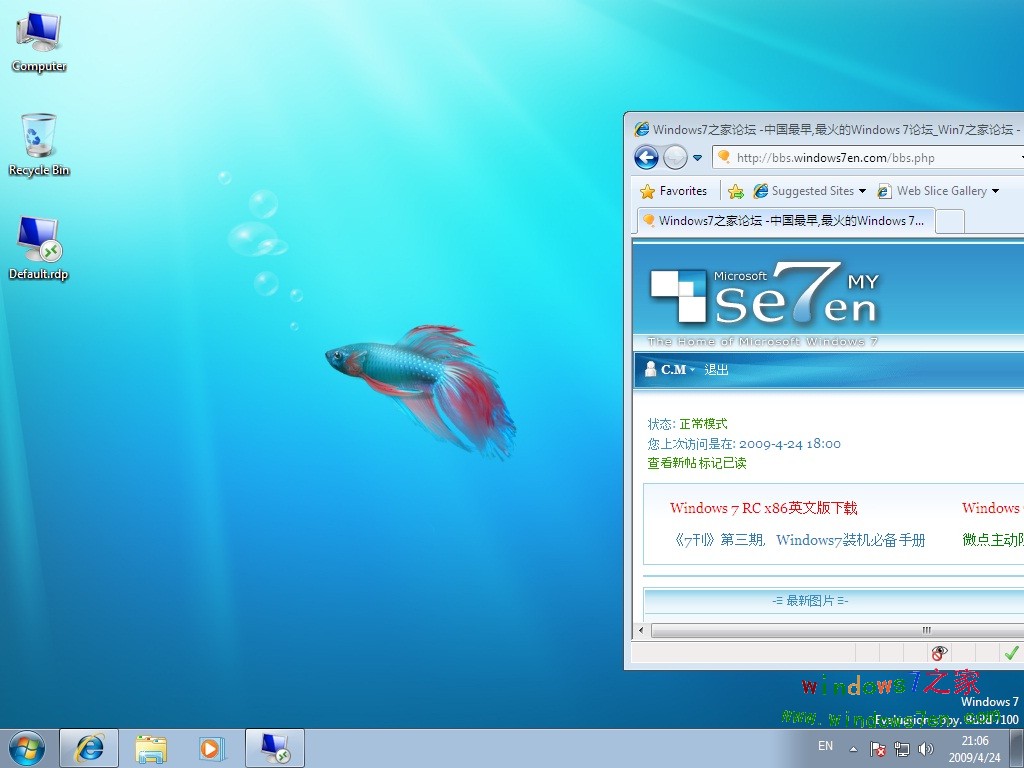
Task: Open Suggested Sites dropdown
Action: [x=810, y=191]
